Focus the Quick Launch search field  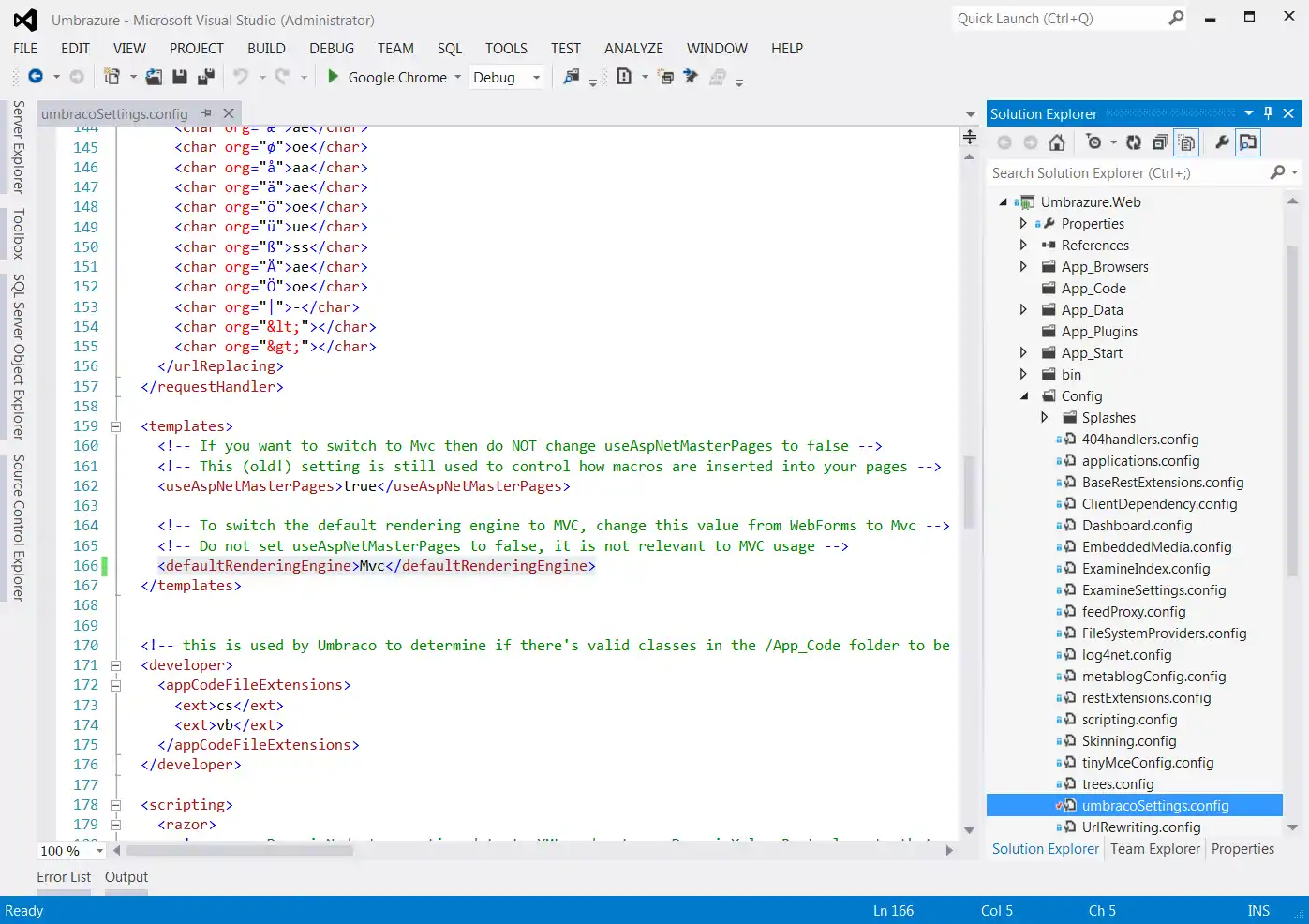[x=1060, y=19]
